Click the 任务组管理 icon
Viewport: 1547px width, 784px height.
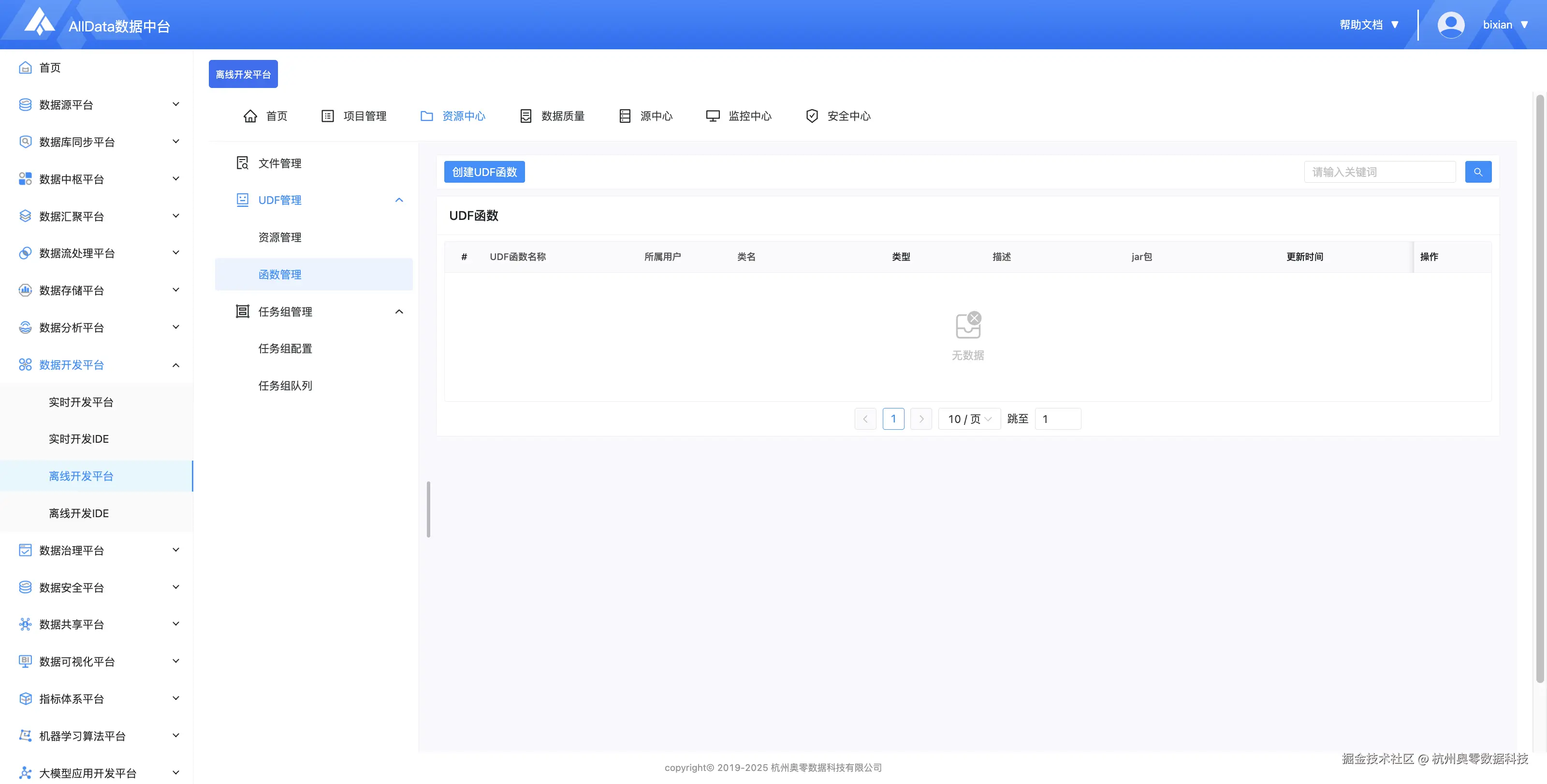[x=243, y=312]
